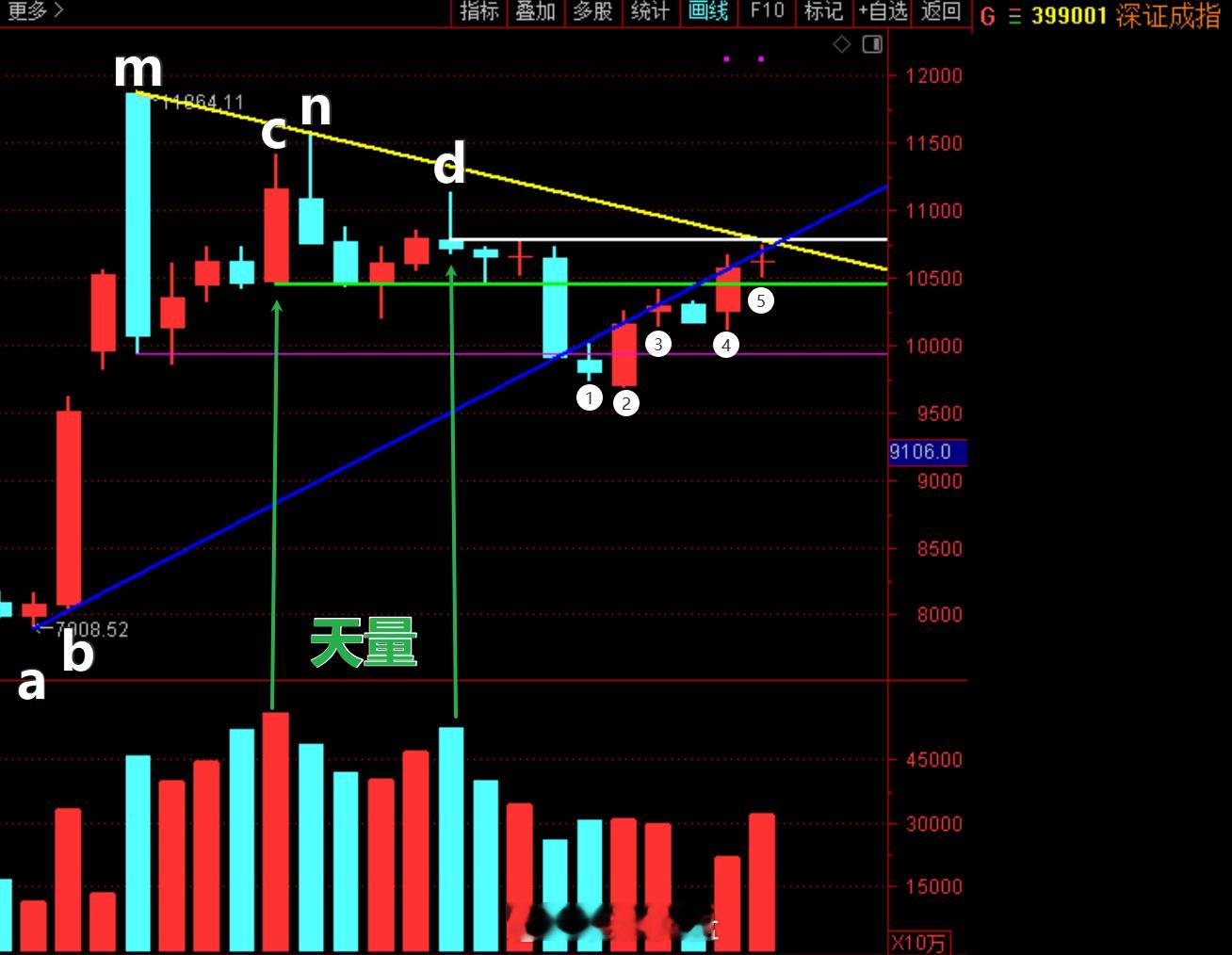This screenshot has width=1232, height=955.
Task: Open the 叠加 overlay option
Action: coord(536,11)
